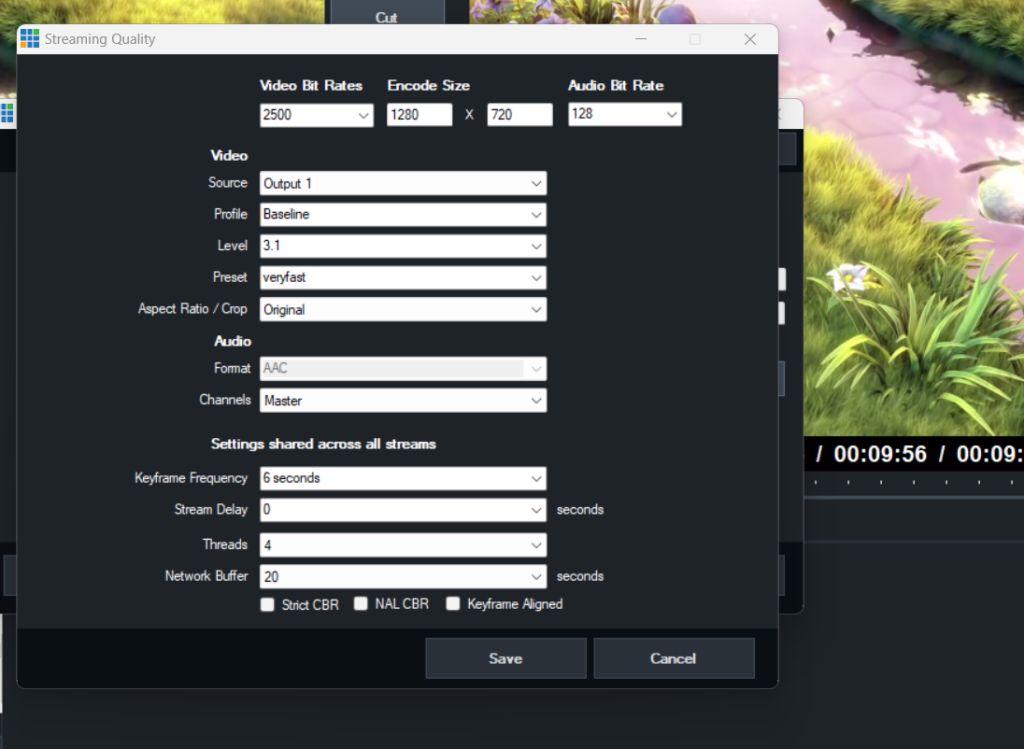Enable the Strict CBR checkbox
The width and height of the screenshot is (1024, 749).
click(267, 605)
